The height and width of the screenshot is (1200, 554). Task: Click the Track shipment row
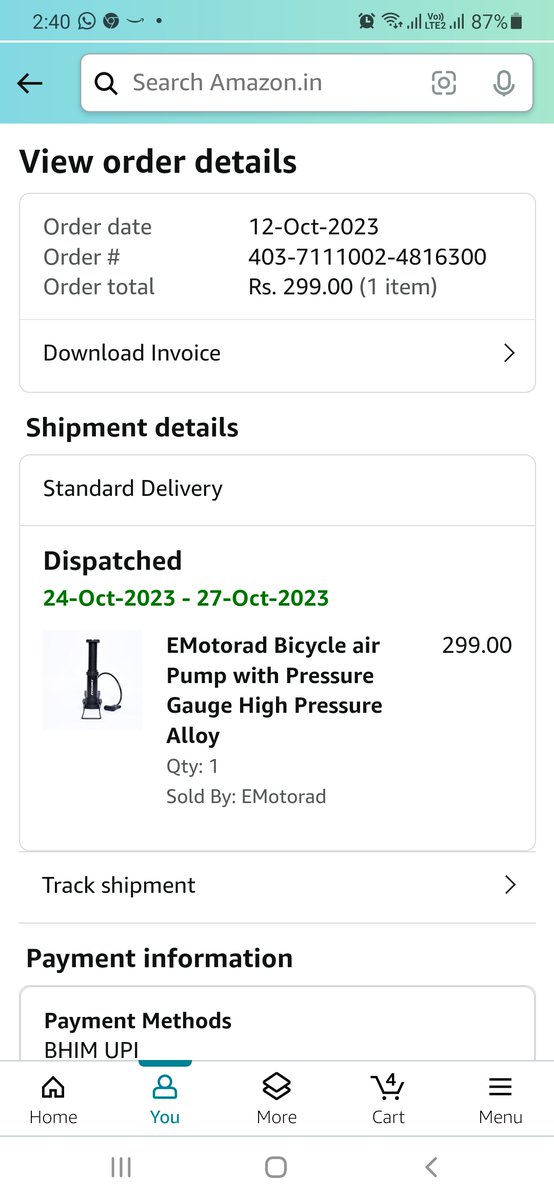tap(278, 885)
